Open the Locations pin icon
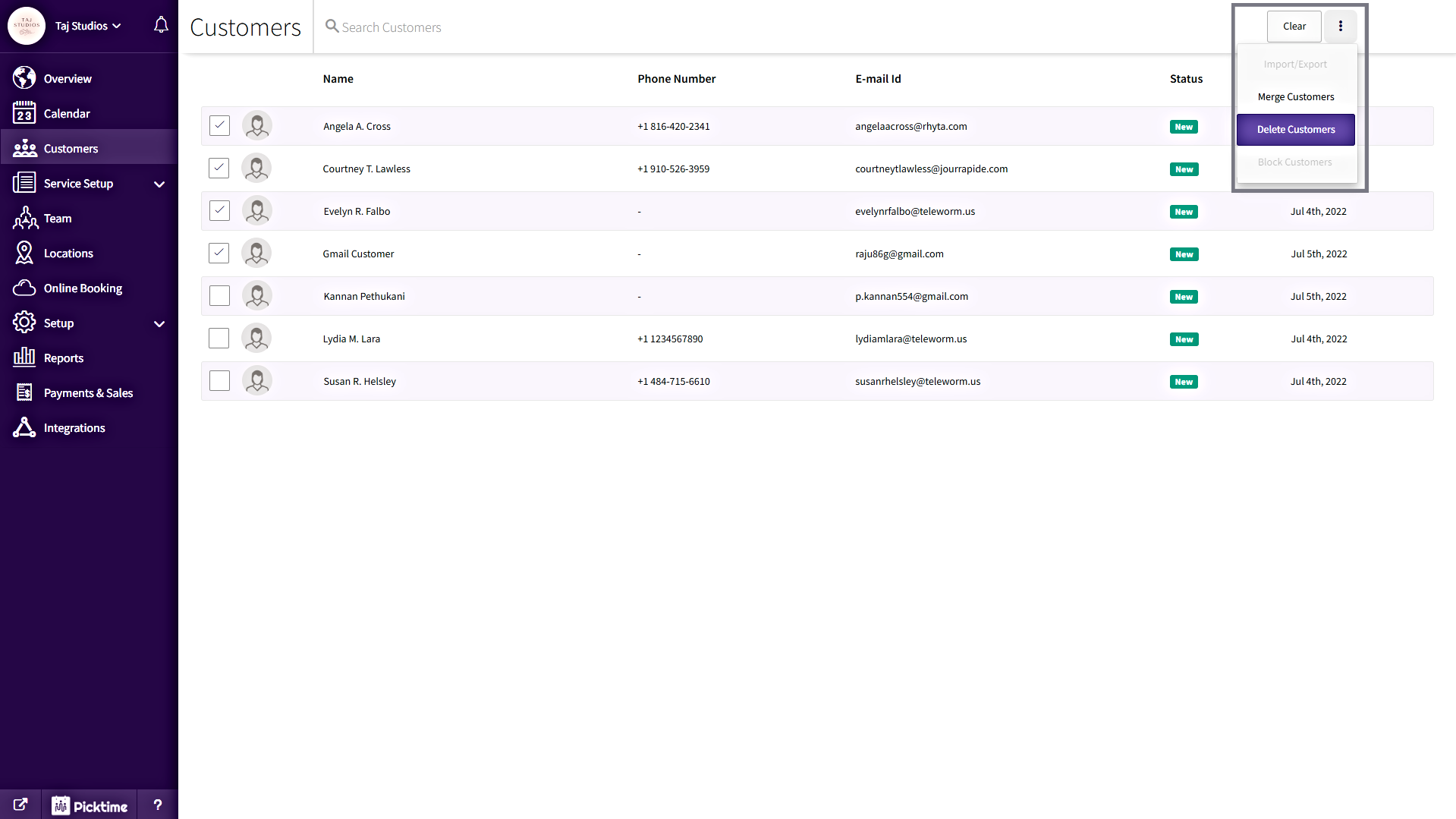Screen dimensions: 1456x819 point(24,254)
